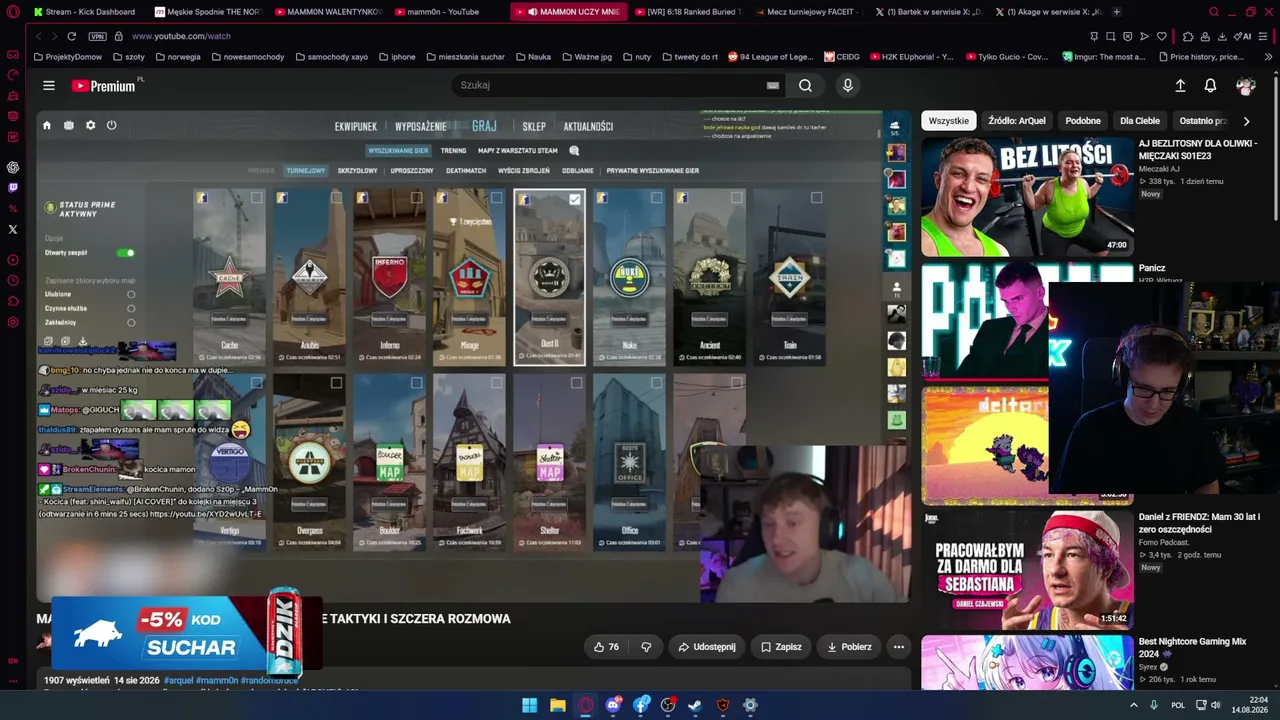The image size is (1280, 720).
Task: Check the Inferno map checkbox
Action: point(416,198)
